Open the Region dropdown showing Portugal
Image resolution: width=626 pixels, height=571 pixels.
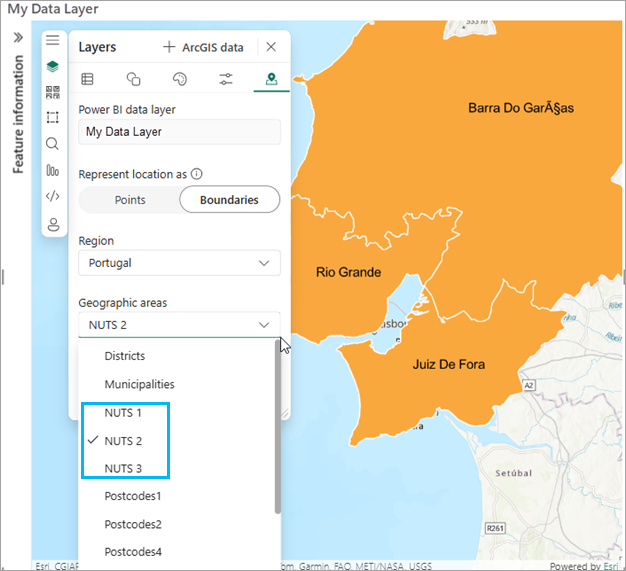point(179,263)
